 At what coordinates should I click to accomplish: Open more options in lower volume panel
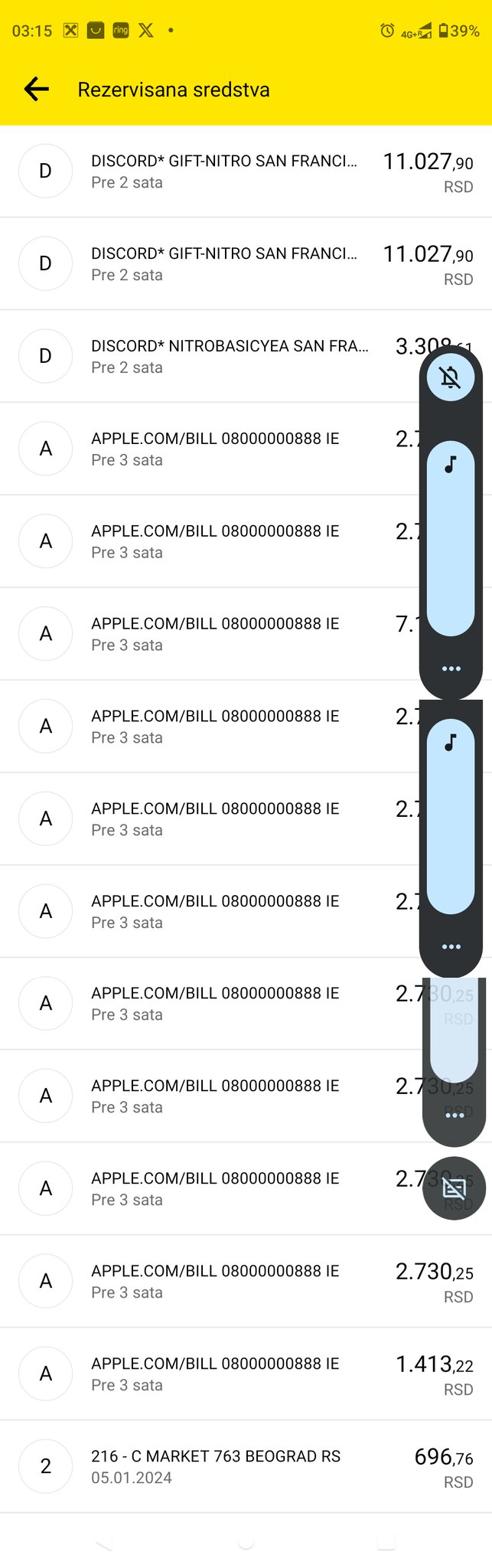click(451, 946)
